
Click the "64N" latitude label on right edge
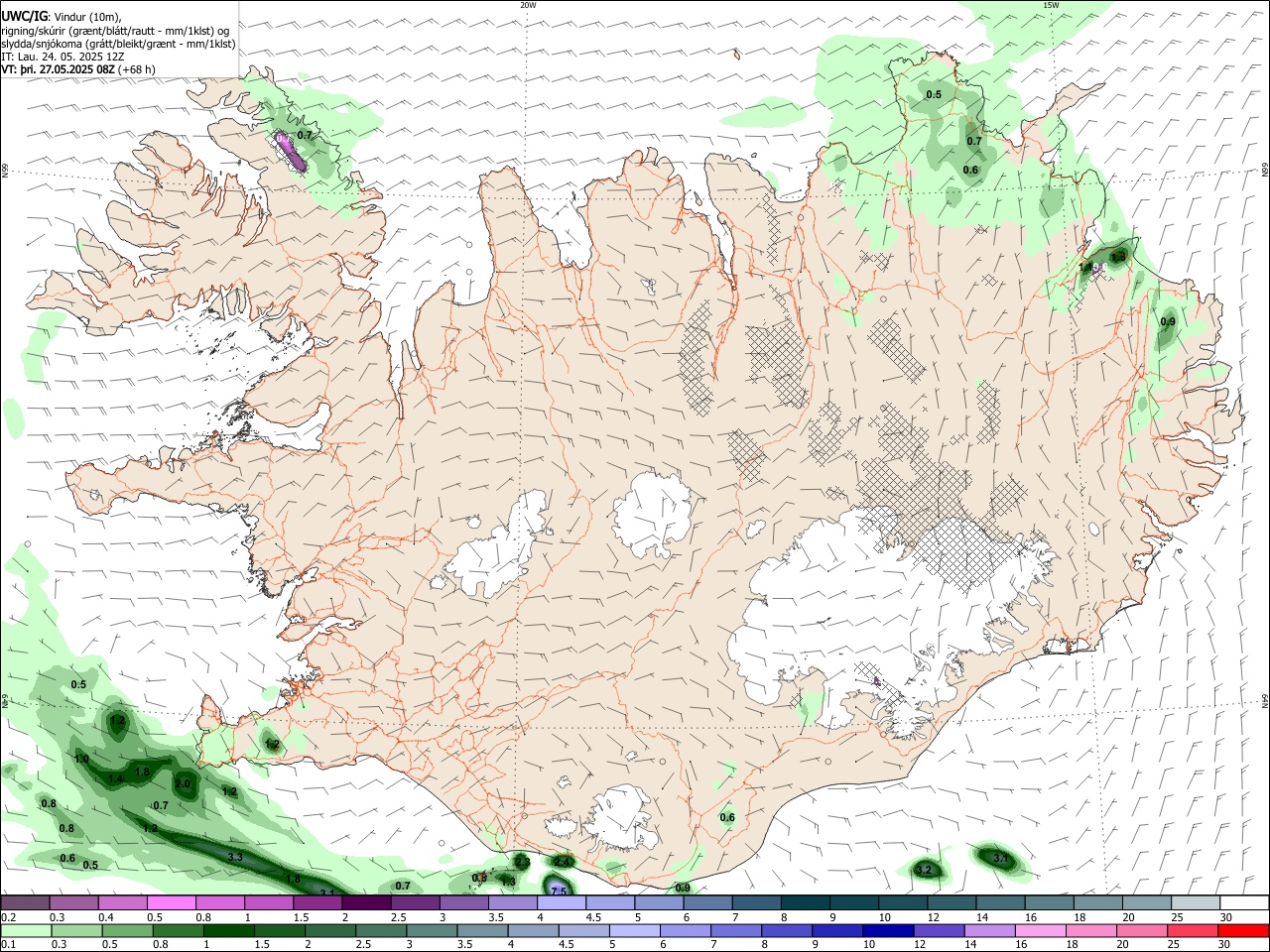1265,702
